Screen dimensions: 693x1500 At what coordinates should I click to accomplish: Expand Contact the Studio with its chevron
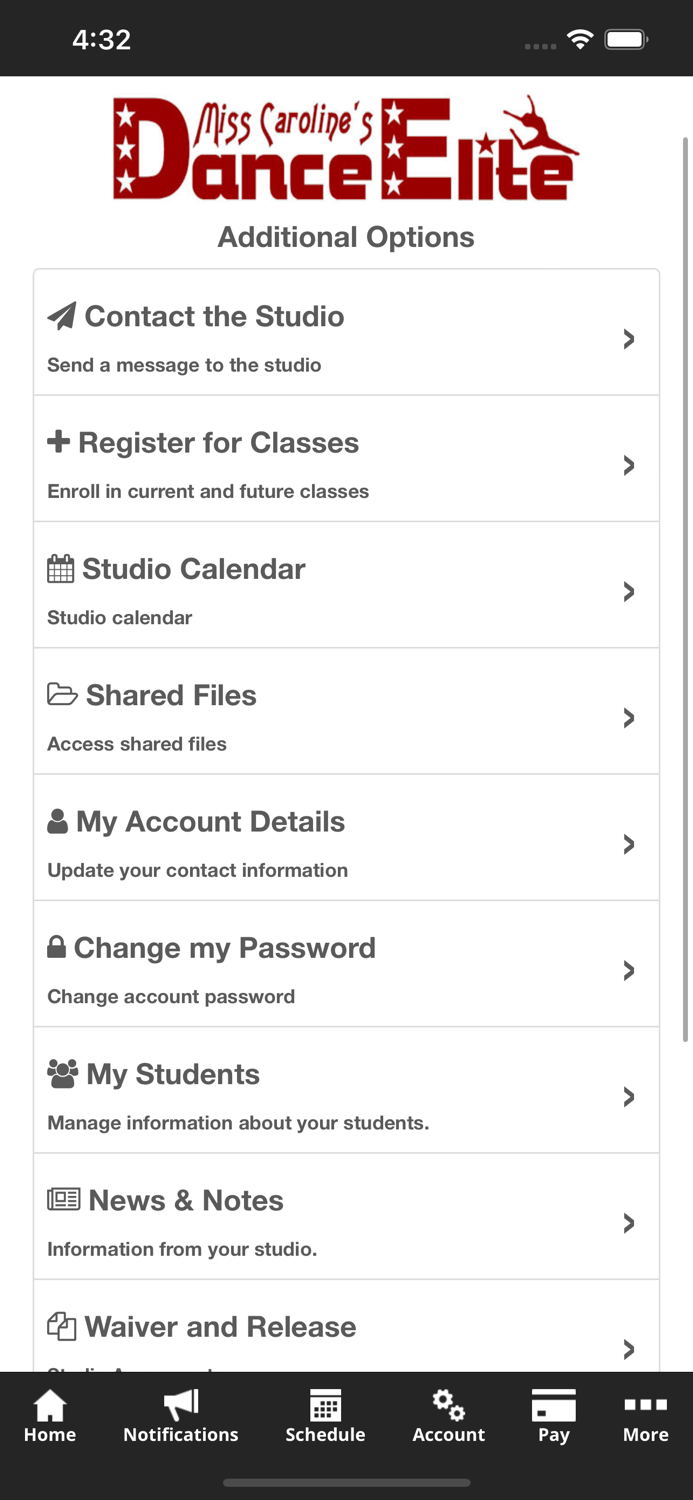pyautogui.click(x=629, y=339)
